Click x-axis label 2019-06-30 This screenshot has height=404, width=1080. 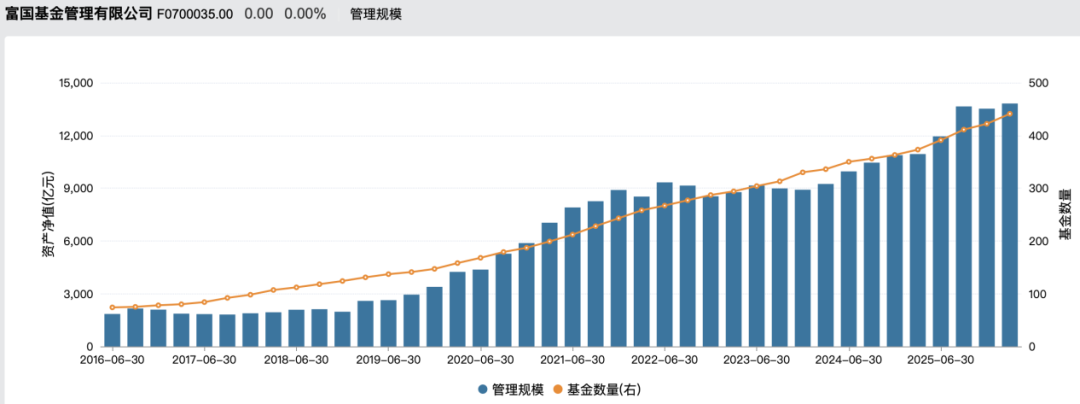388,359
